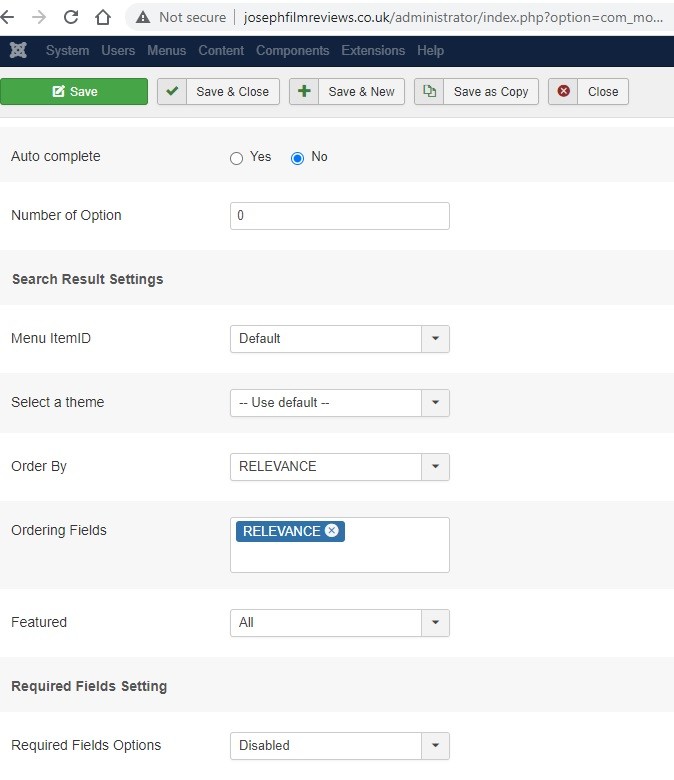This screenshot has width=674, height=780.
Task: Click the Save & New plus icon
Action: click(x=304, y=91)
